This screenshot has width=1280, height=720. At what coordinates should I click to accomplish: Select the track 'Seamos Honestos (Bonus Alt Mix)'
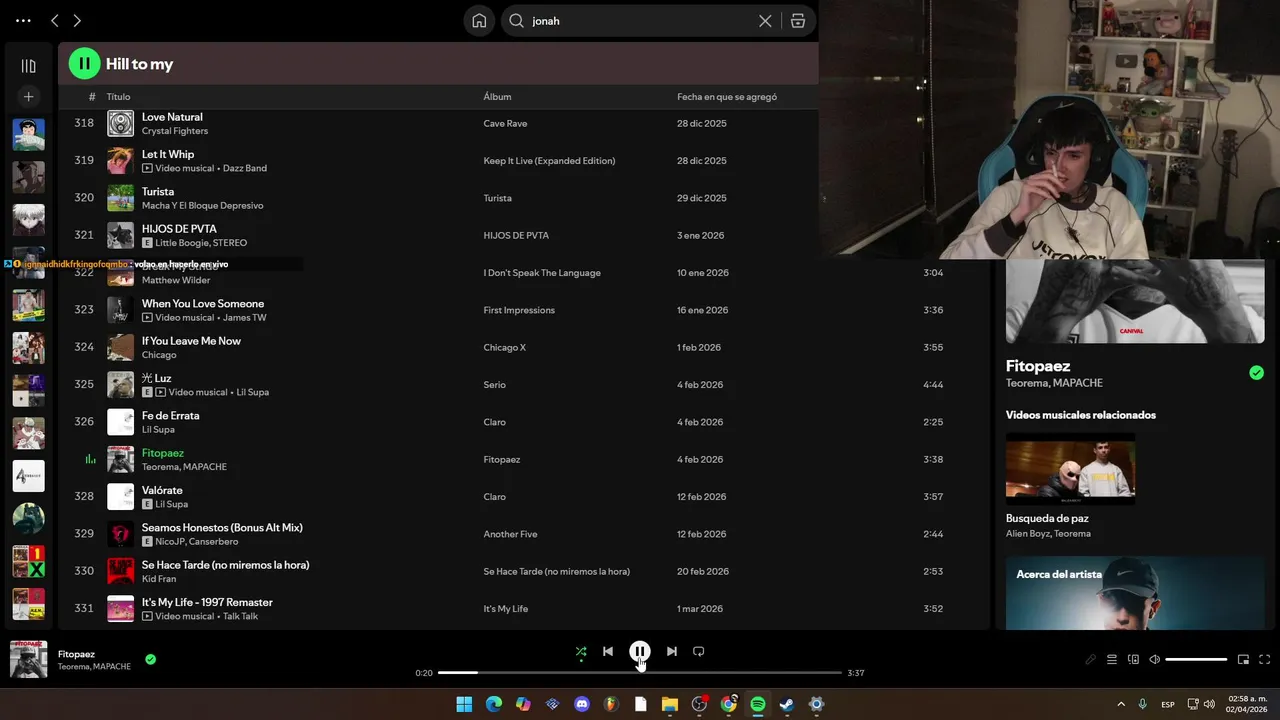[x=222, y=527]
